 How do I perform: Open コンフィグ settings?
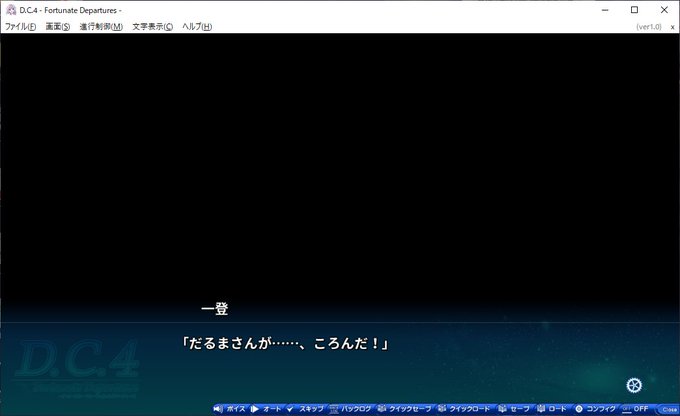[595, 409]
